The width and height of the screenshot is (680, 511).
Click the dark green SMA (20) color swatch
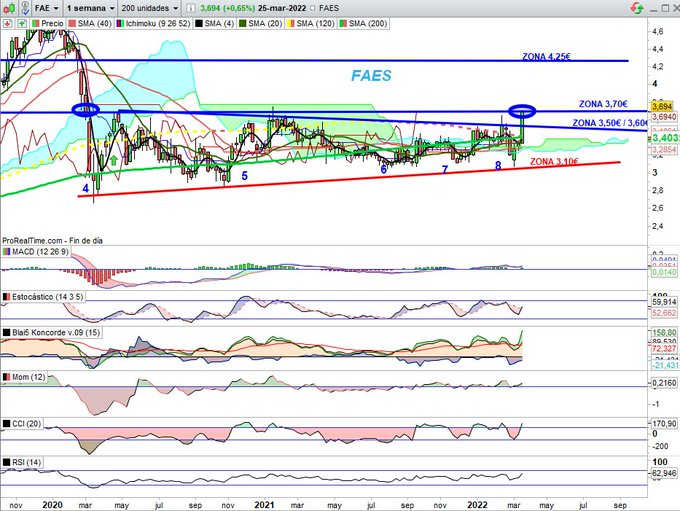point(243,23)
